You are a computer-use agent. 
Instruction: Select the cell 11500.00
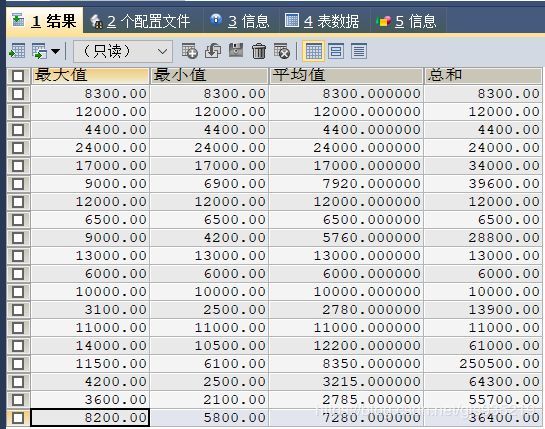[x=90, y=364]
